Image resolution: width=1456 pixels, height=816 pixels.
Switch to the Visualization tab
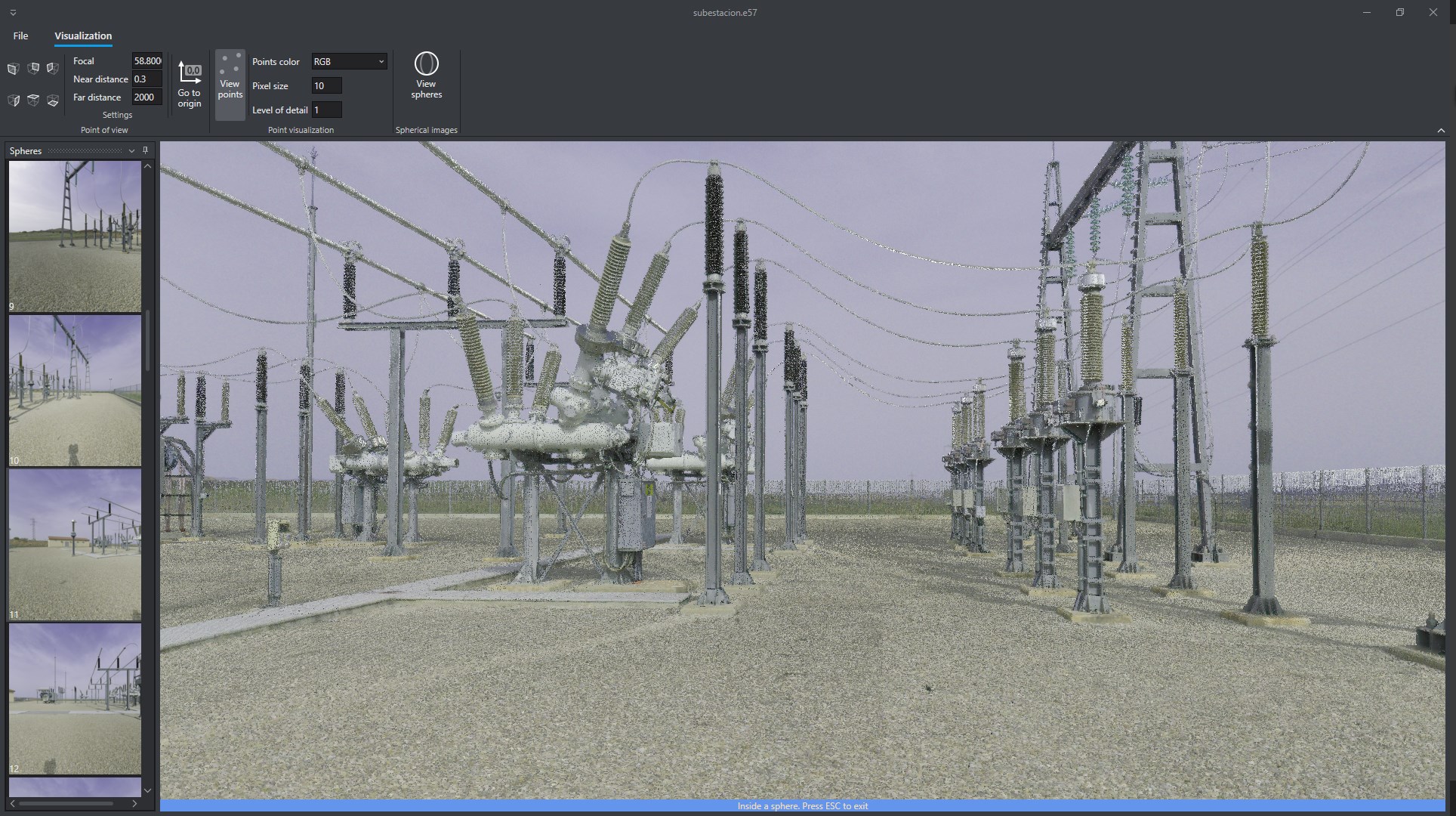83,36
